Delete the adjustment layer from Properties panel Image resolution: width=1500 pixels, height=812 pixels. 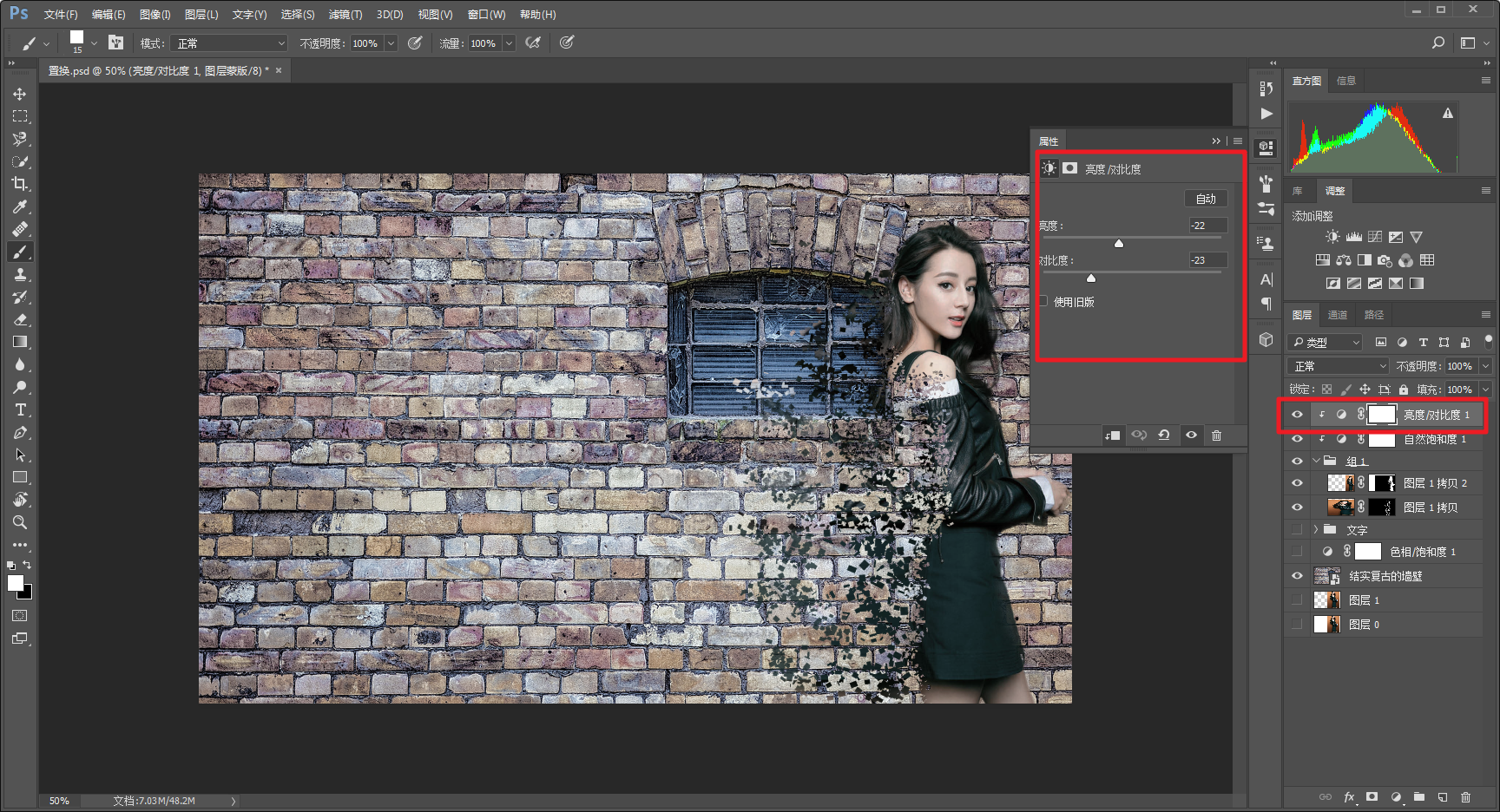1216,435
